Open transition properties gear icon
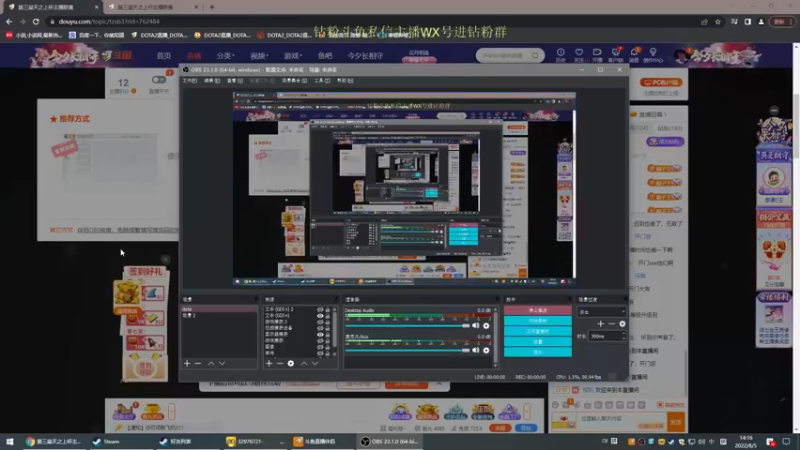The image size is (800, 450). pos(622,323)
